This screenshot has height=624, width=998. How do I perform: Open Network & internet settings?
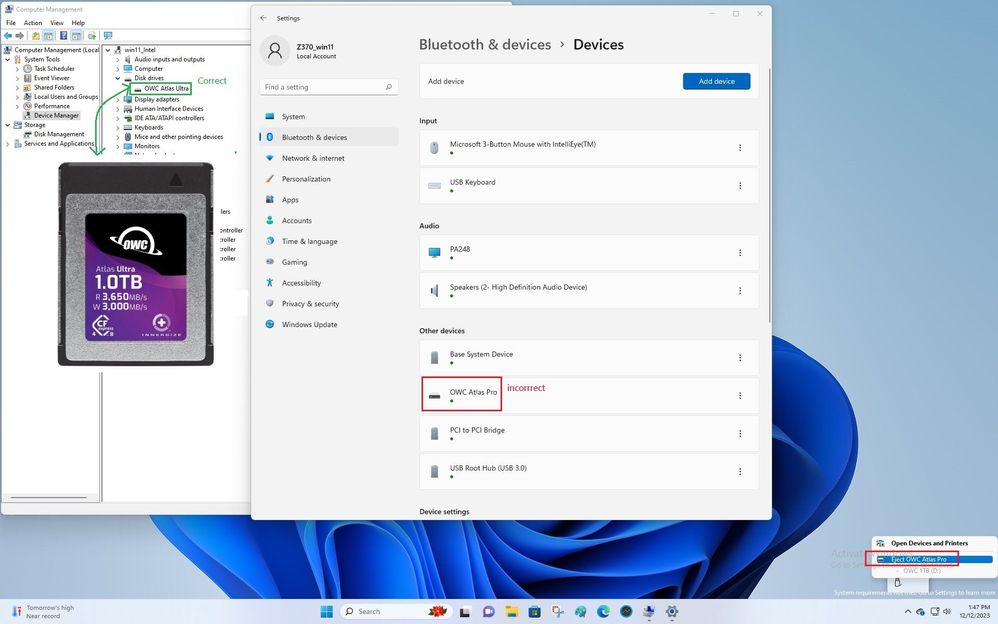tap(328, 158)
